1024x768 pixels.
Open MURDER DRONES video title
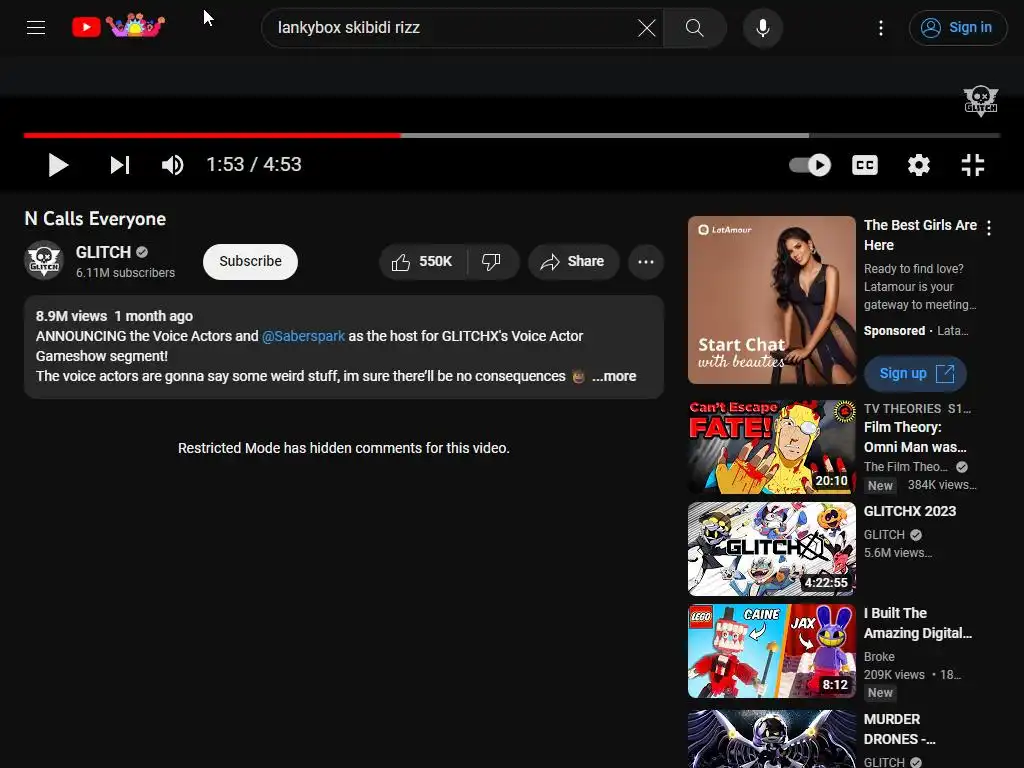[x=899, y=729]
